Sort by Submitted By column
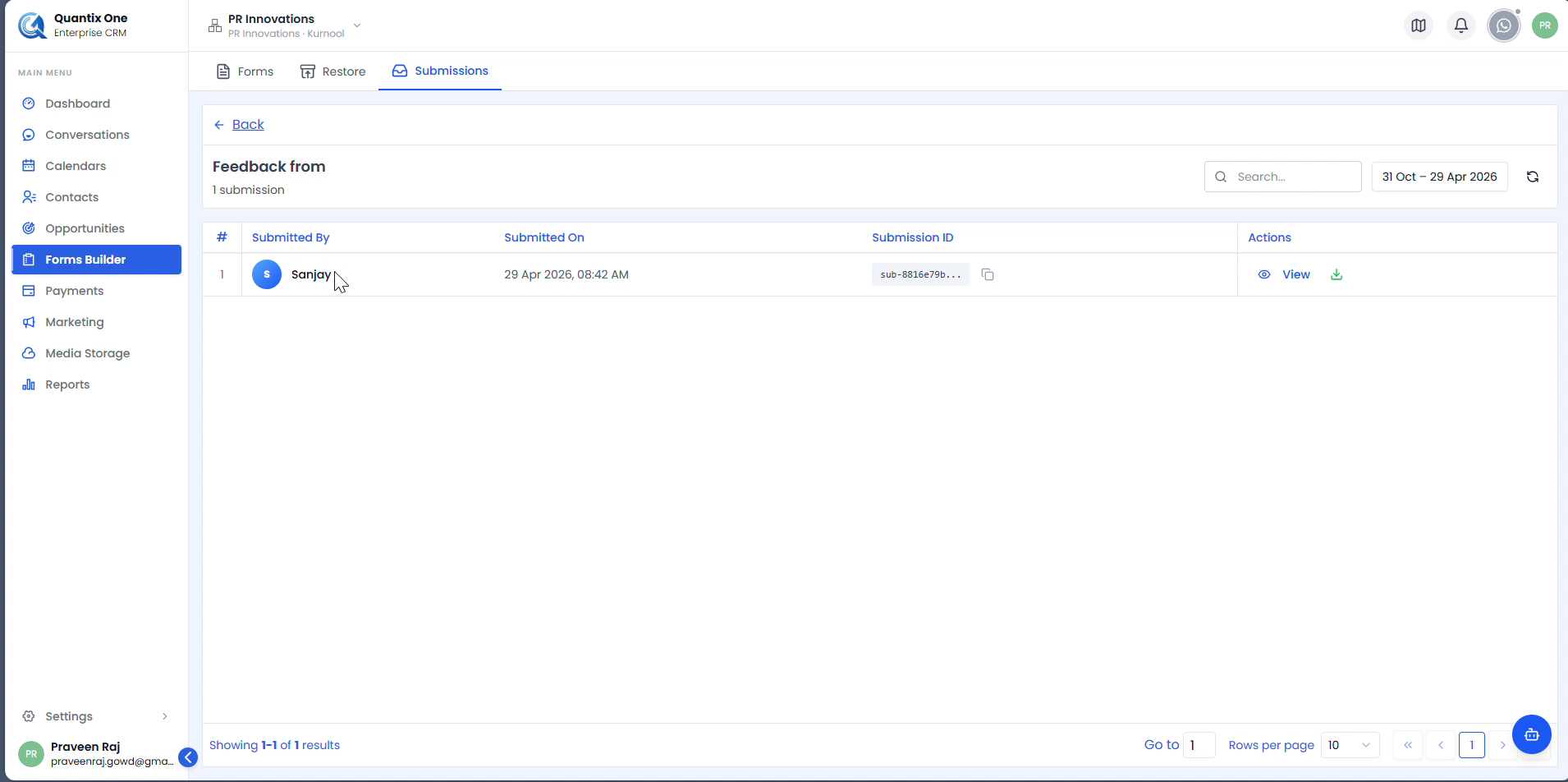Image resolution: width=1568 pixels, height=782 pixels. click(291, 237)
